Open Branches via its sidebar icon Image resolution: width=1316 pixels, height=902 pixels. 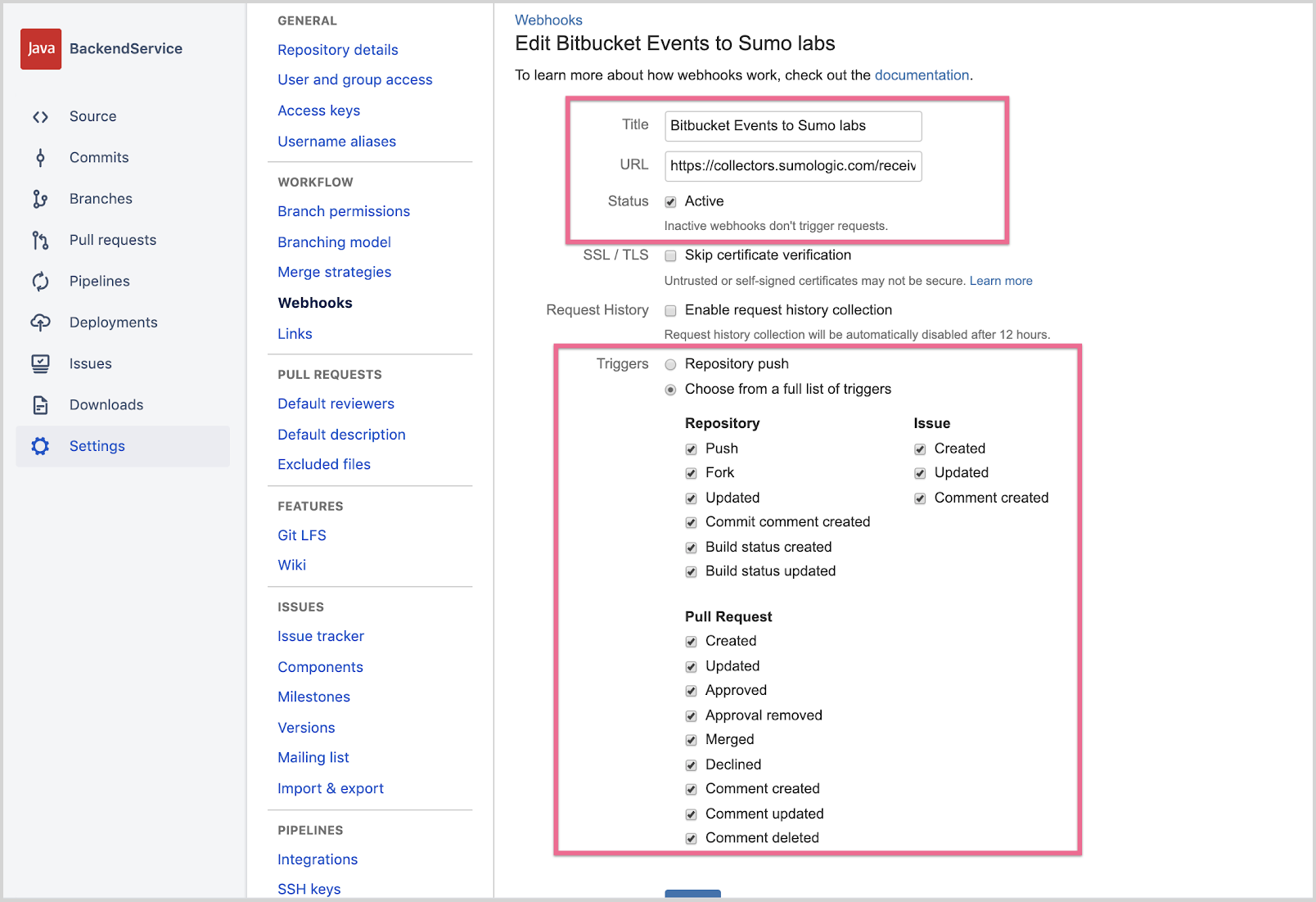[x=40, y=198]
